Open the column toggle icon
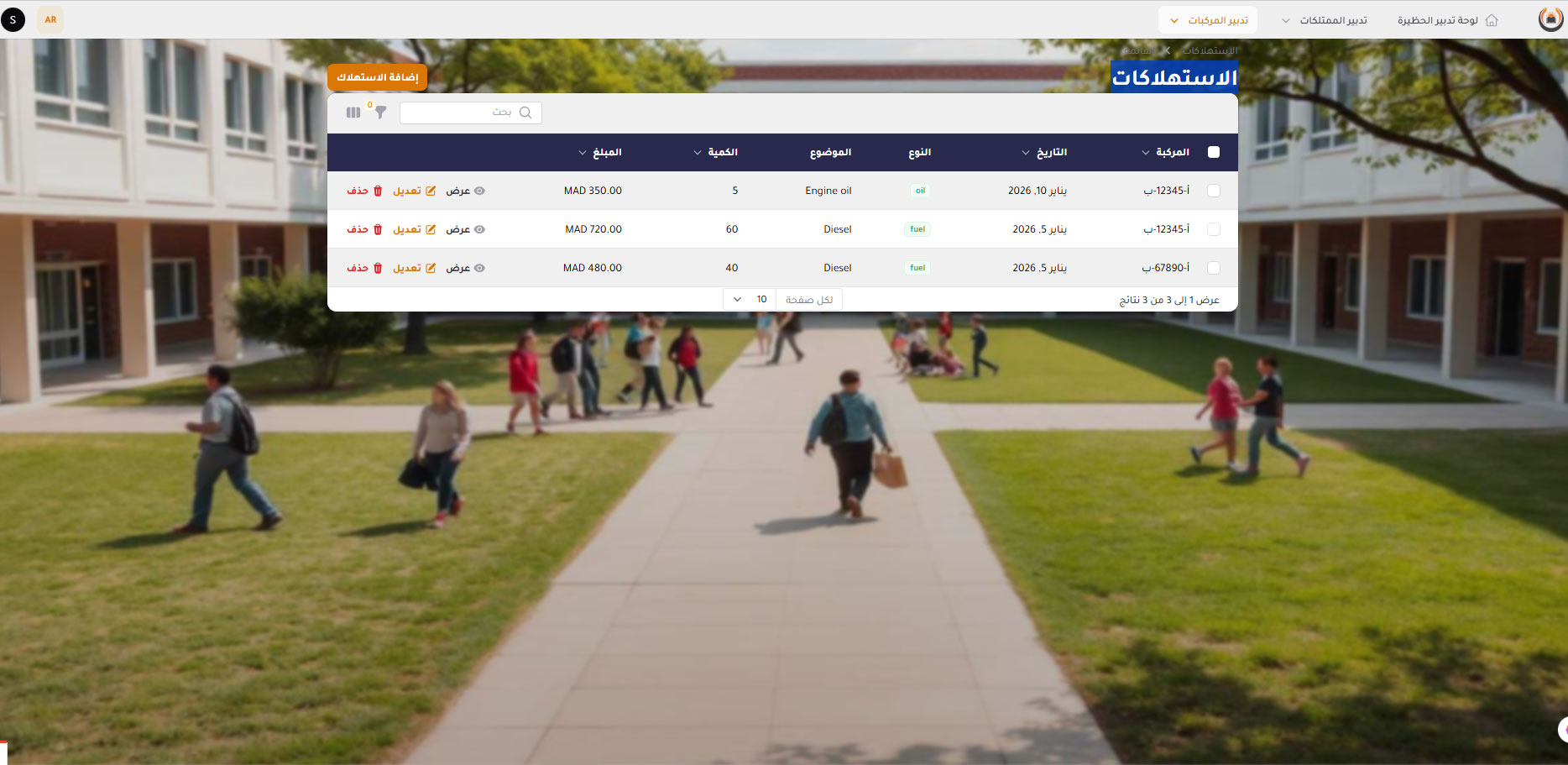1568x765 pixels. (x=353, y=113)
